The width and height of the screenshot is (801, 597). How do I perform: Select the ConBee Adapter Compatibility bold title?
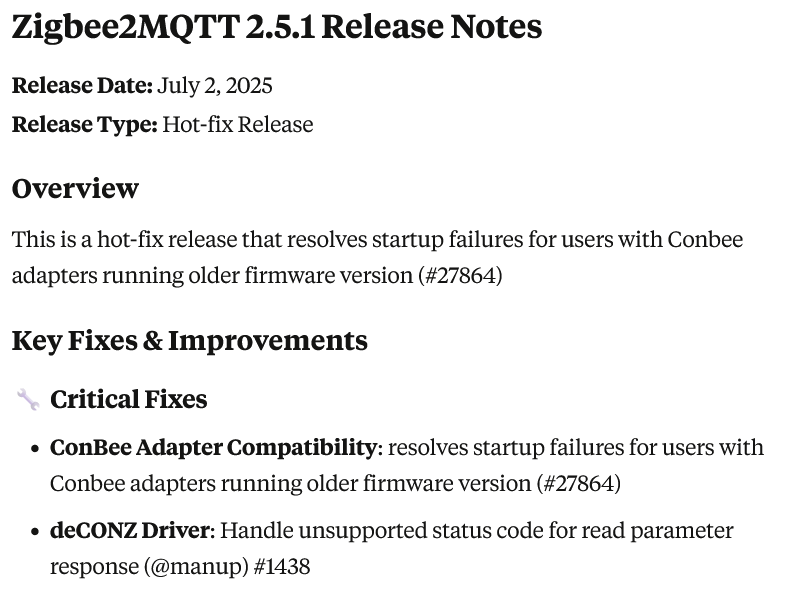[214, 447]
